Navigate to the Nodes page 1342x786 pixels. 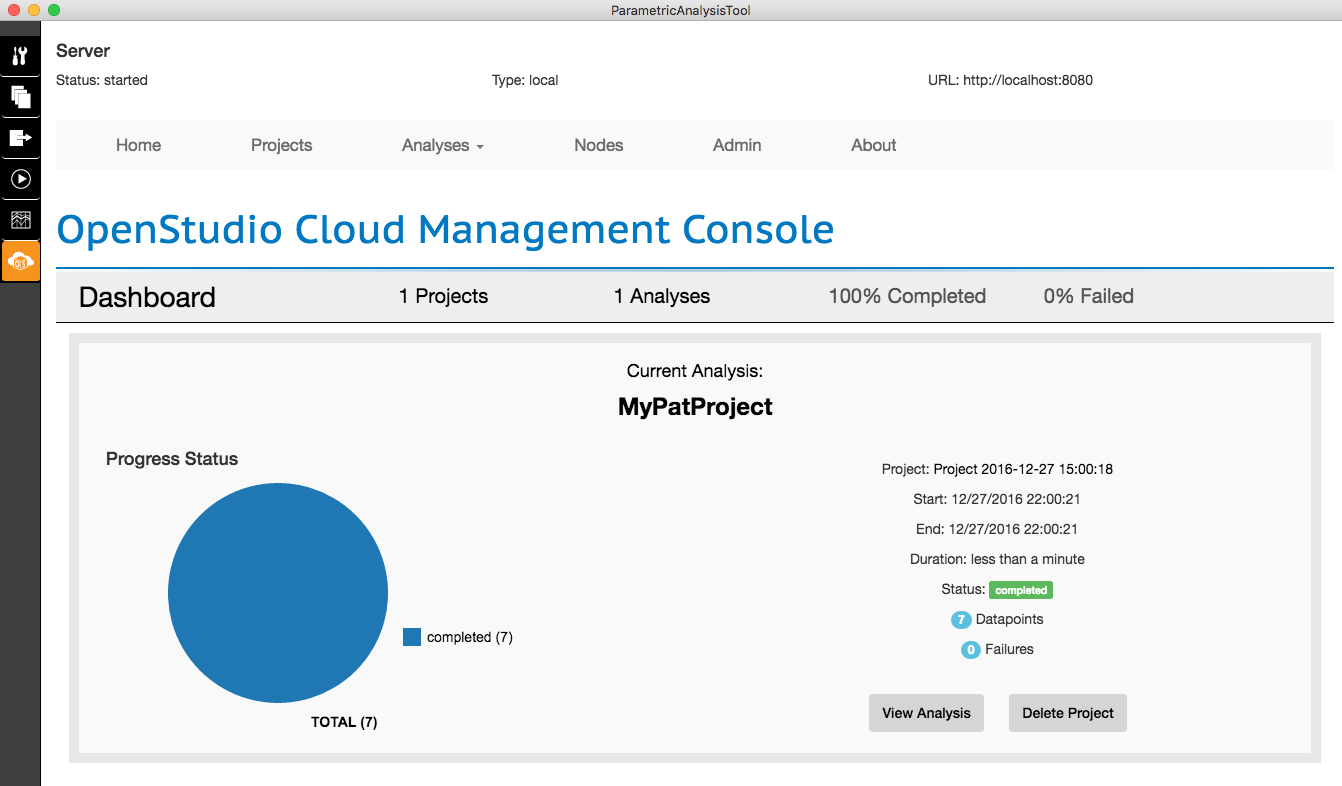tap(598, 146)
